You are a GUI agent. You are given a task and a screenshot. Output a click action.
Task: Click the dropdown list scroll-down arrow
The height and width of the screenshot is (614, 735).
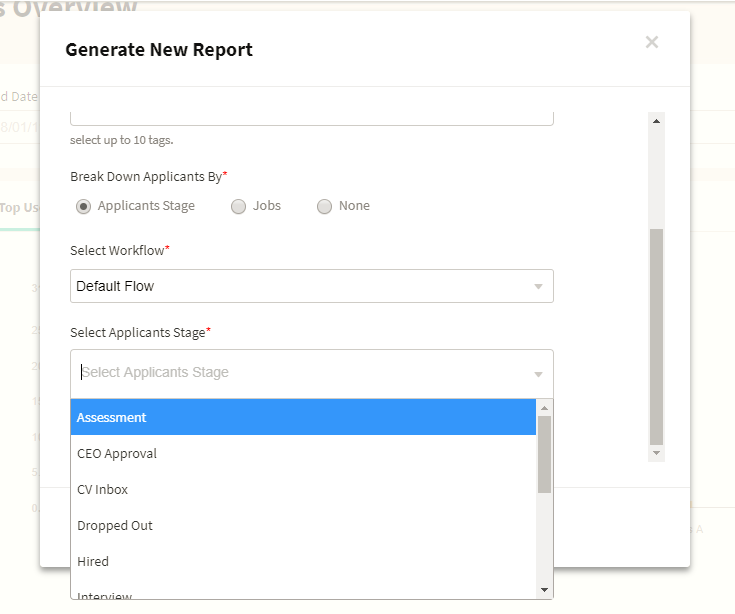coord(544,590)
